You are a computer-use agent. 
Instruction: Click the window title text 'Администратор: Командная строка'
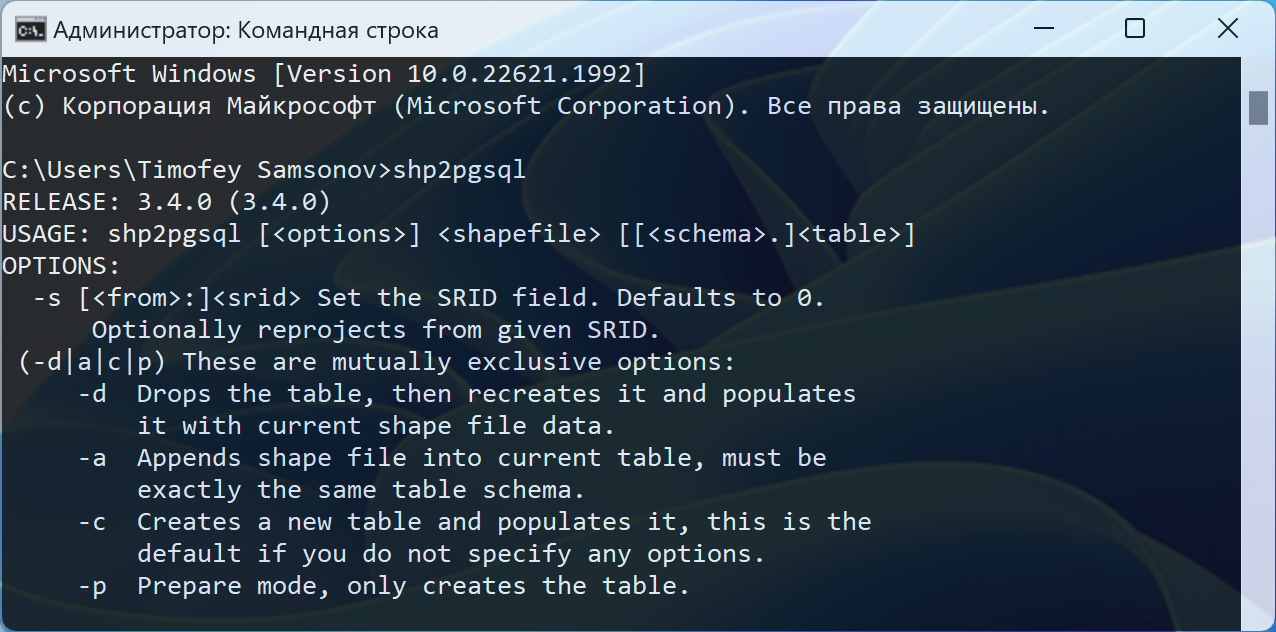tap(246, 30)
